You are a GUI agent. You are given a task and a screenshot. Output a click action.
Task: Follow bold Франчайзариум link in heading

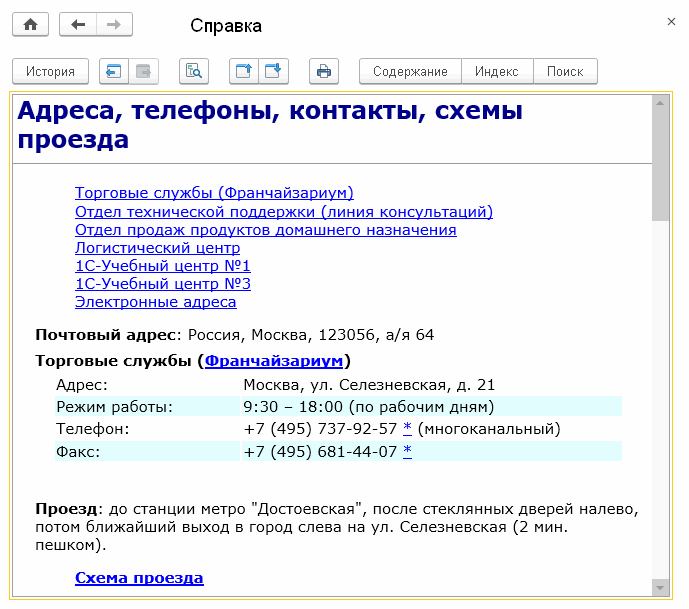274,361
